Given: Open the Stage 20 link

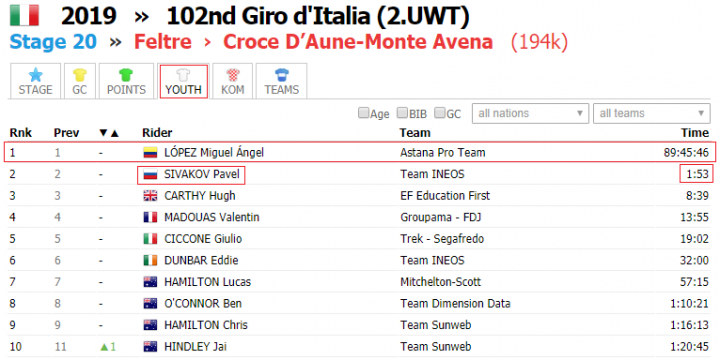Looking at the screenshot, I should [53, 42].
